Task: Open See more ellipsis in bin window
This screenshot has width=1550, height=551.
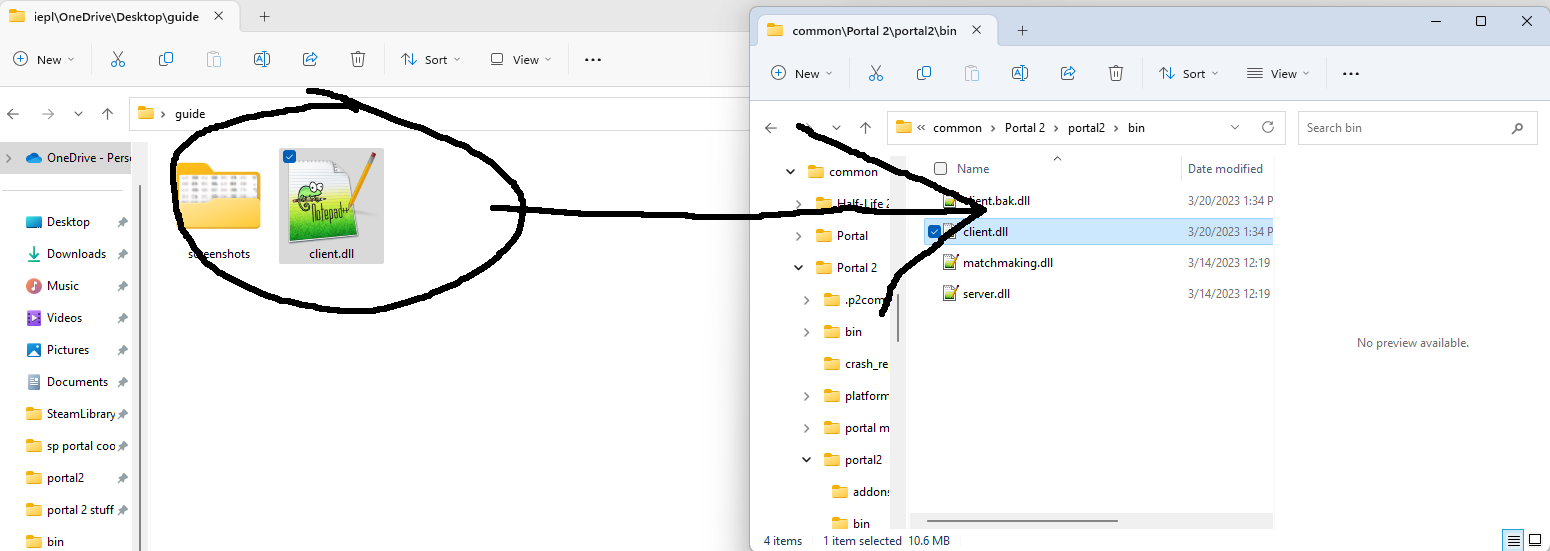Action: [x=1351, y=74]
